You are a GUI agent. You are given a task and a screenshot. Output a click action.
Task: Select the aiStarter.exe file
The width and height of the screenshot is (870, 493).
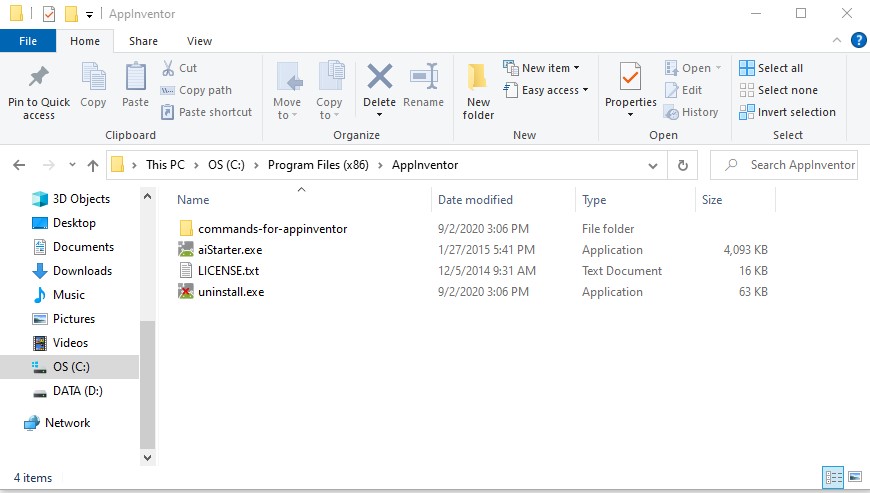coord(230,250)
